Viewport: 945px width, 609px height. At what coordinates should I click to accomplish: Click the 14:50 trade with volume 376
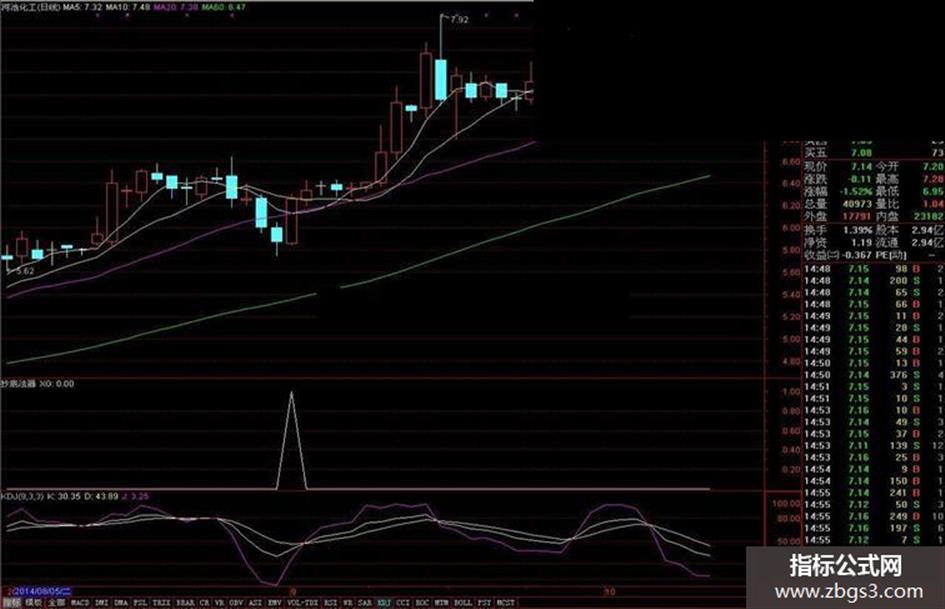coord(874,375)
